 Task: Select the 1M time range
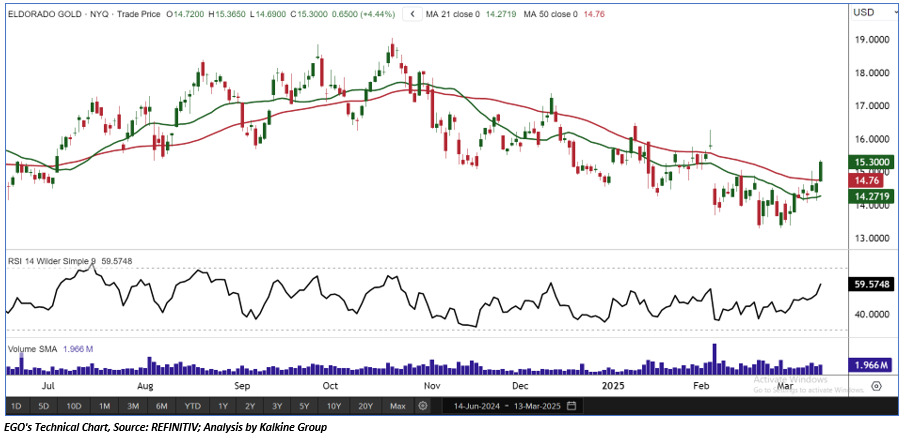(x=104, y=406)
